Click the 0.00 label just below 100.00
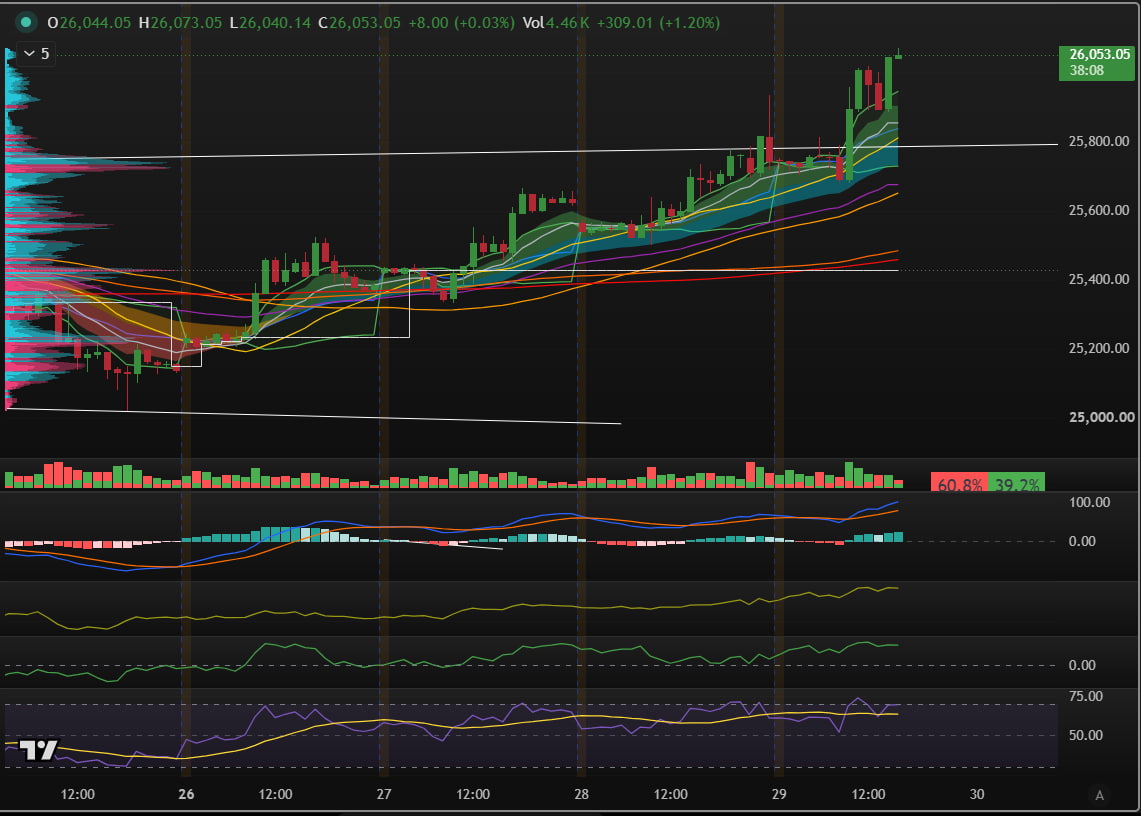 point(1082,541)
